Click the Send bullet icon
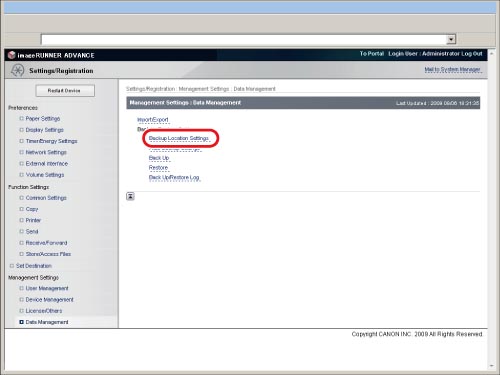This screenshot has width=500, height=375. [x=21, y=231]
